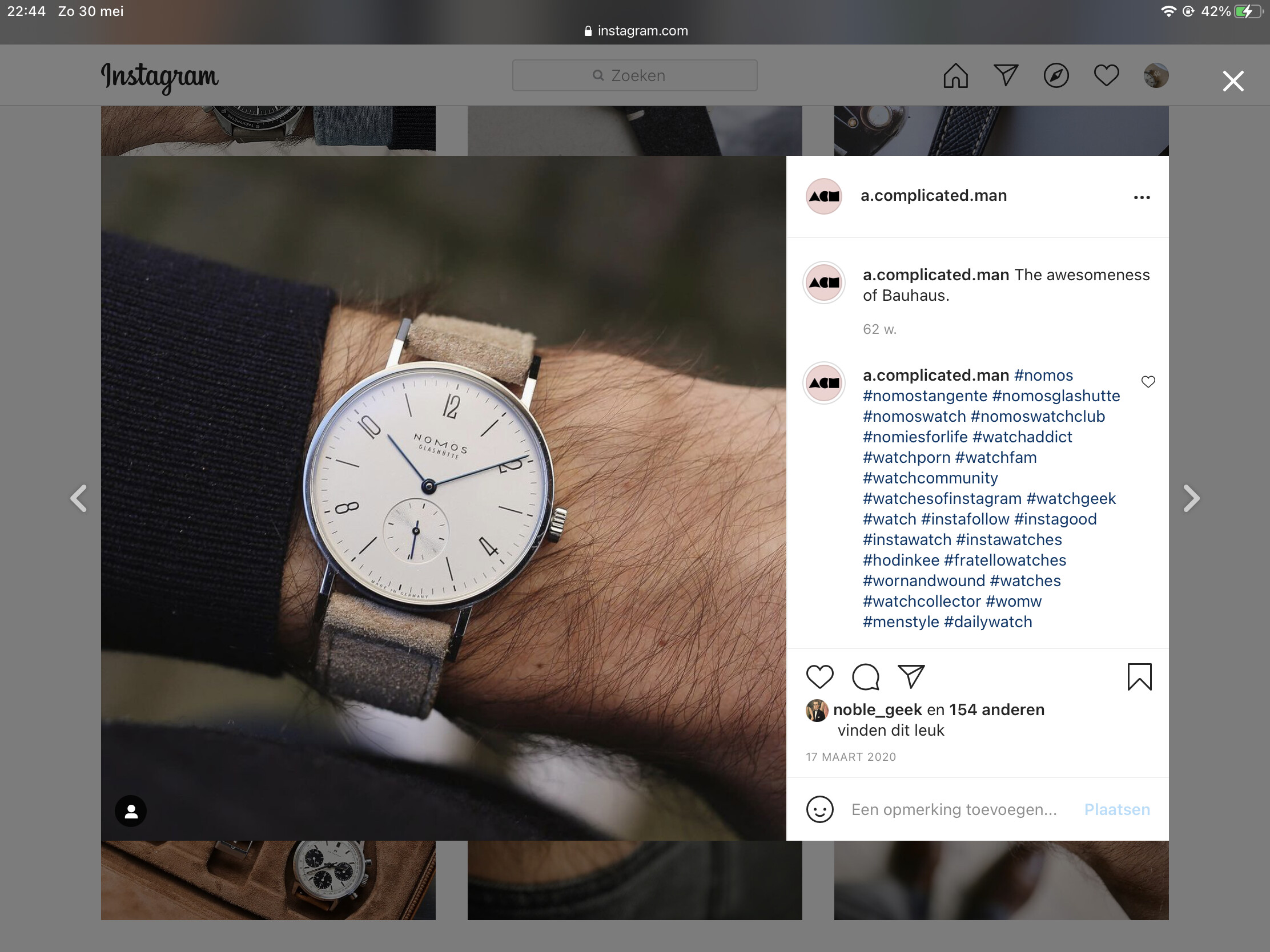This screenshot has width=1270, height=952.
Task: Click noble_geek small avatar
Action: [x=817, y=711]
